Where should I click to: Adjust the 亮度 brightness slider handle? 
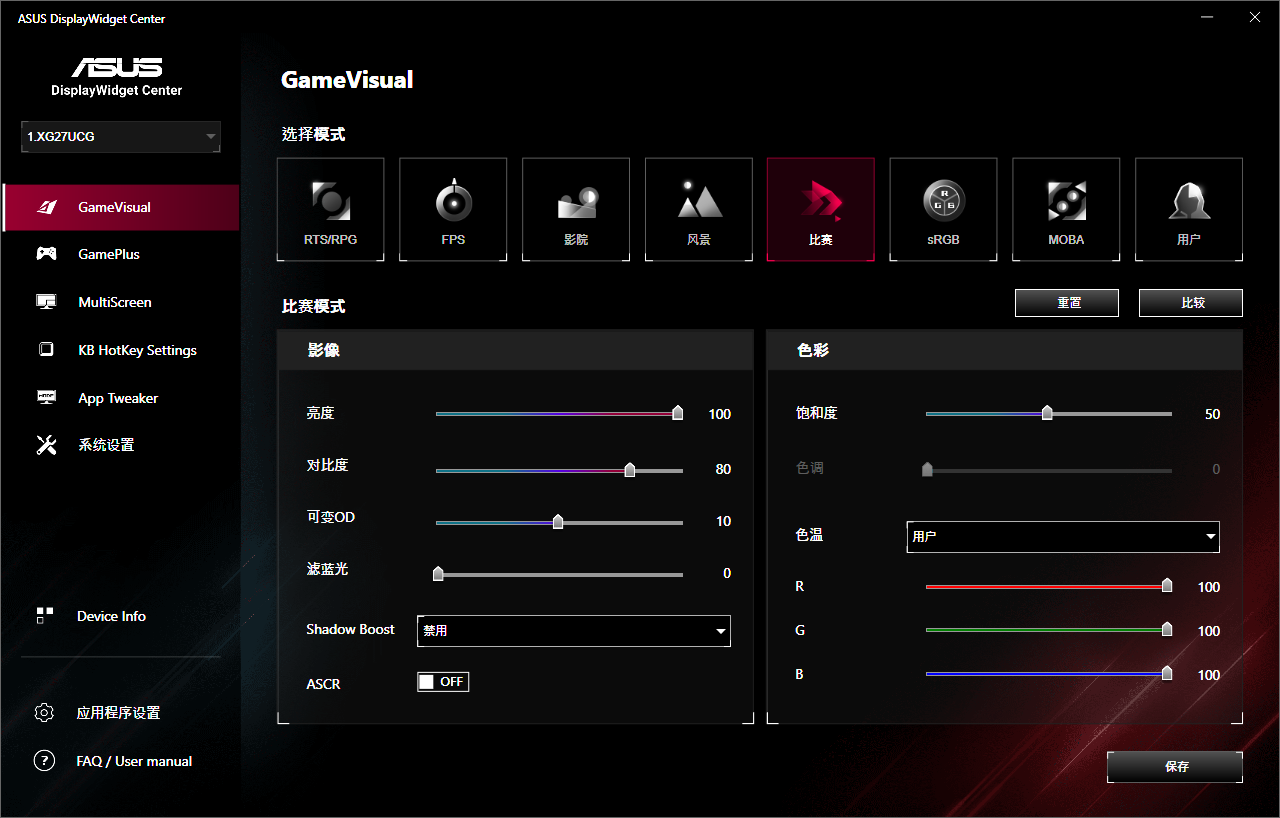click(x=677, y=412)
